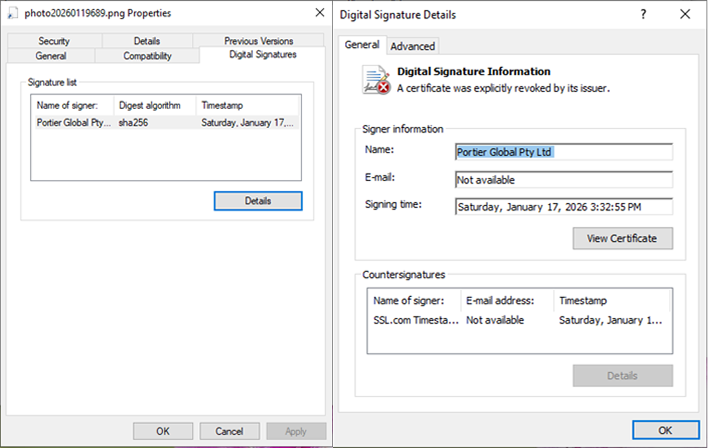This screenshot has height=448, width=708.
Task: Close the Digital Signature Details dialog
Action: (683, 14)
